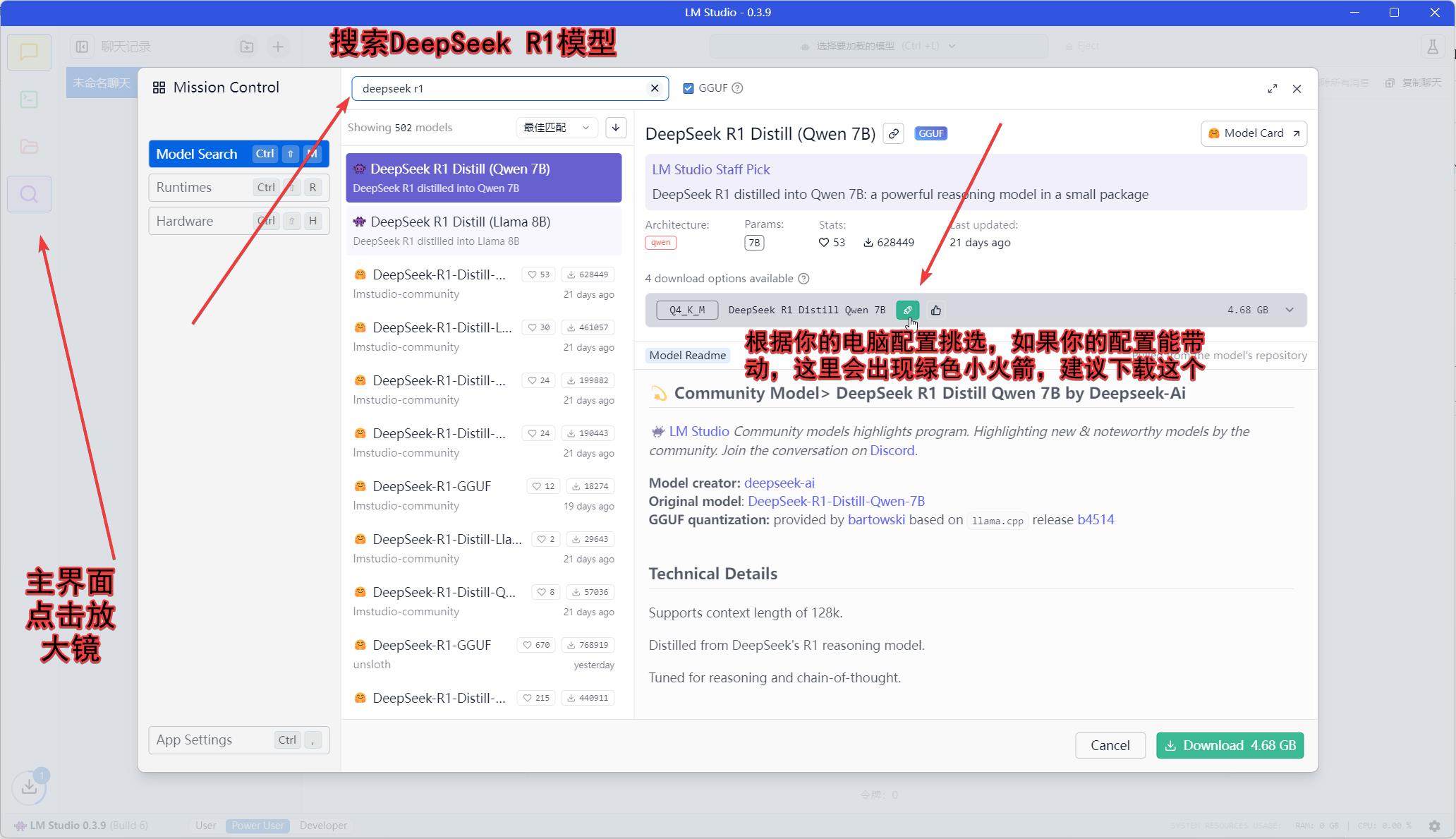Screen dimensions: 1456x839
Task: Expand the Q4_K_M download option chevron
Action: click(x=1290, y=310)
